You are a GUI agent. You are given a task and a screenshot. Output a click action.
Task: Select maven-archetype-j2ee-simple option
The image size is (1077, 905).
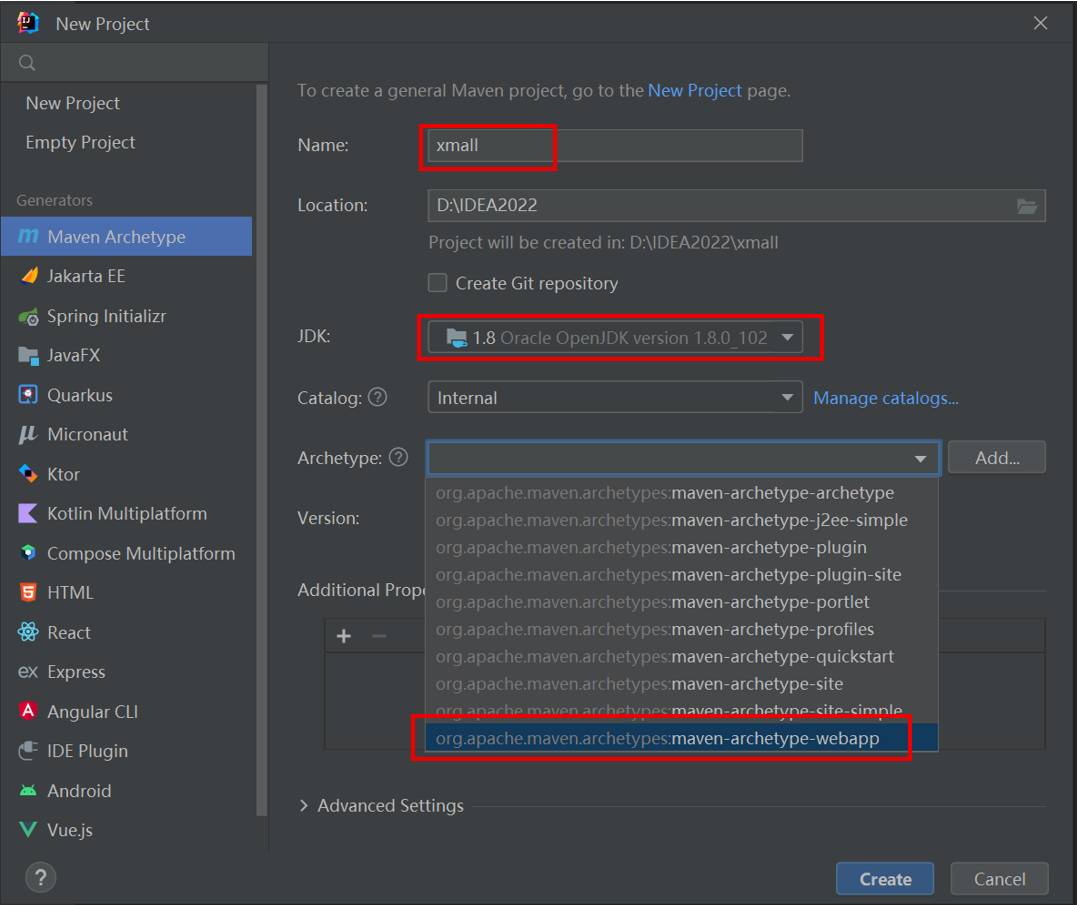[681, 520]
